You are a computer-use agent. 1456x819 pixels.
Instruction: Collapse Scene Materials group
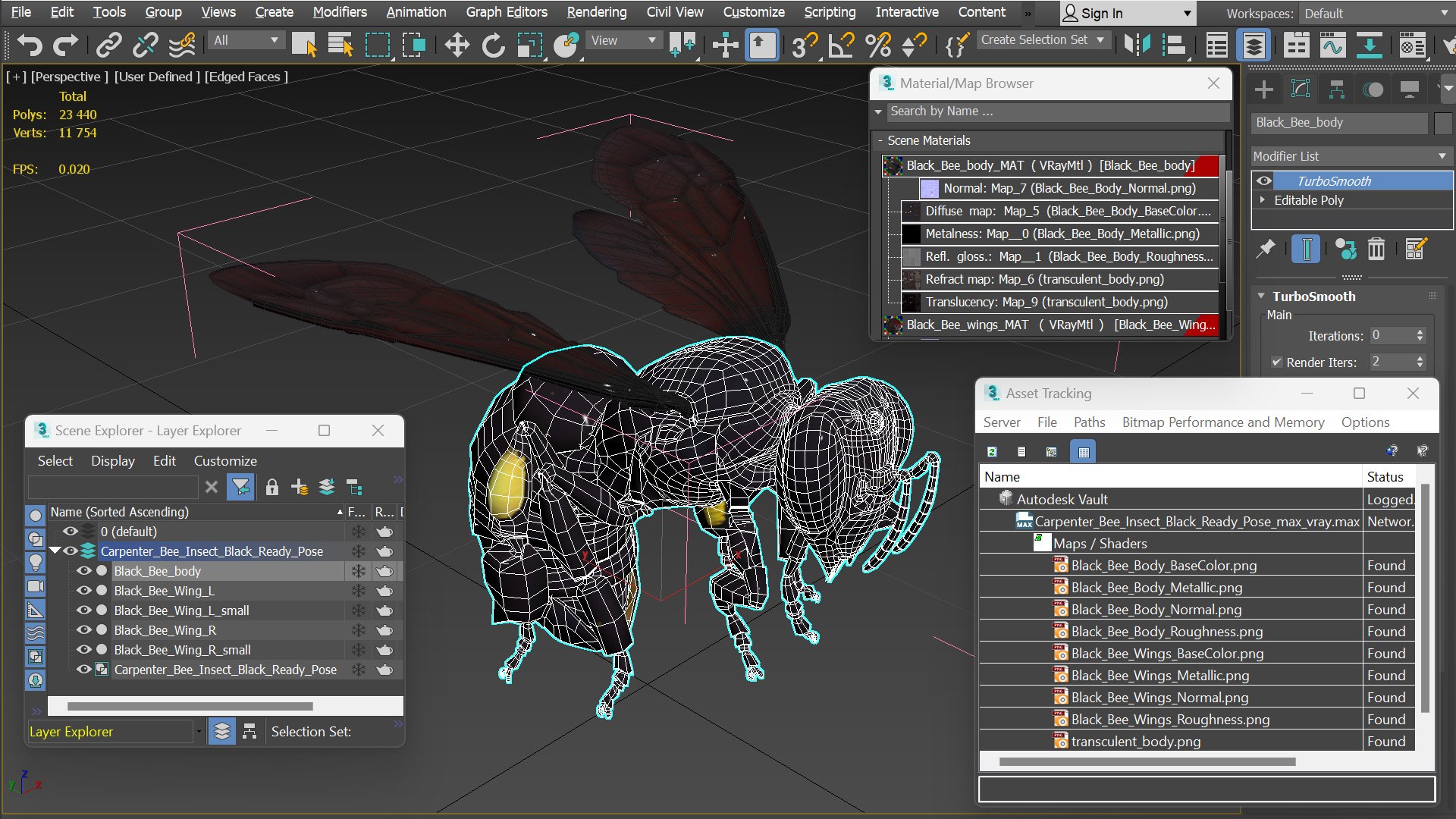(x=880, y=140)
